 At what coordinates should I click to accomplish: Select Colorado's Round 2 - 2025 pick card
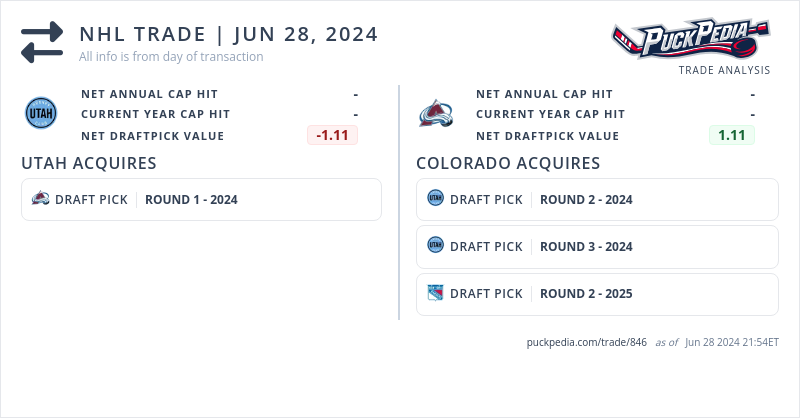597,293
